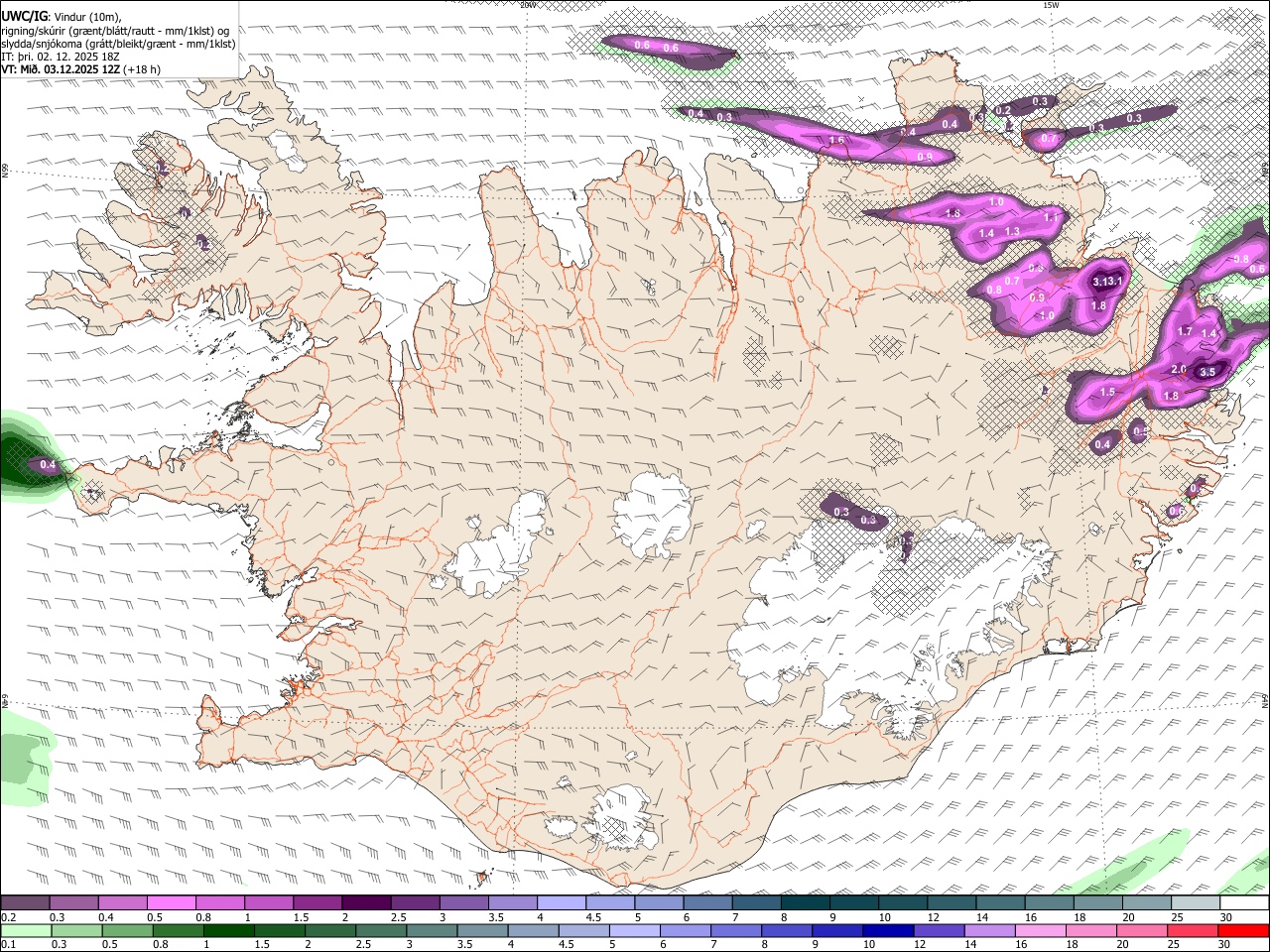Click the 'UWC/IG: Vindur (10m)' title text
This screenshot has height=952, width=1270.
[x=61, y=17]
